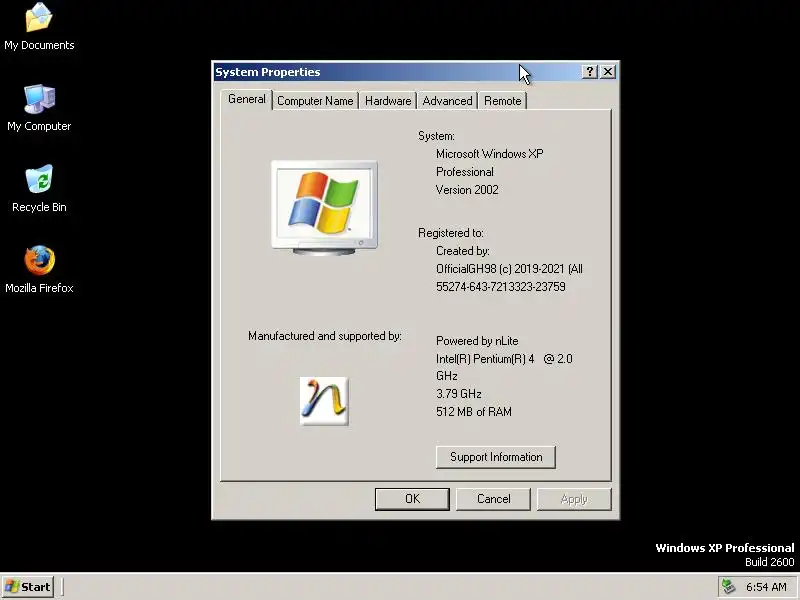The height and width of the screenshot is (600, 800).
Task: Open the My Documents desktop icon
Action: 39,27
